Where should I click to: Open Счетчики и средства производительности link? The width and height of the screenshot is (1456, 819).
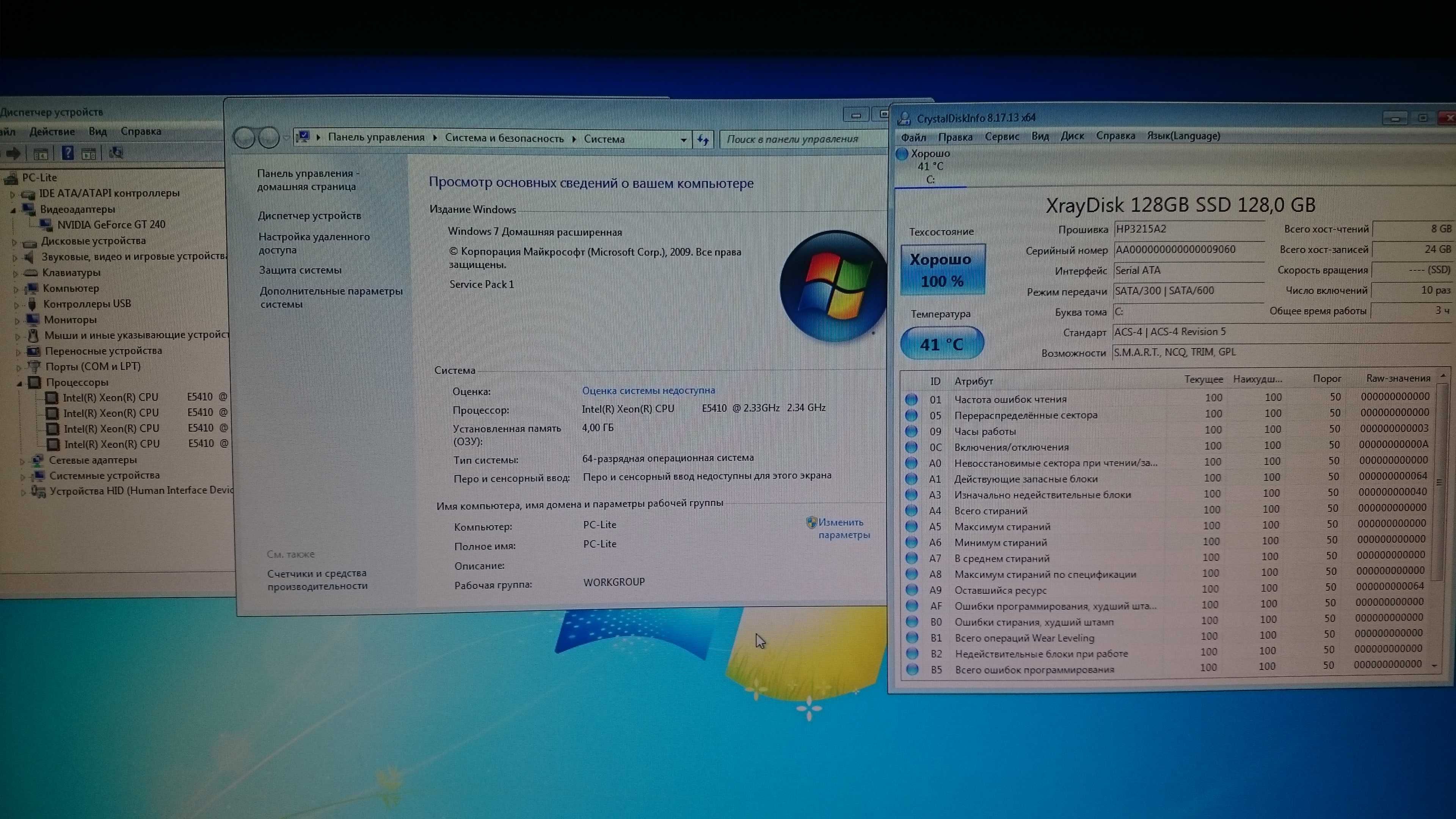318,579
